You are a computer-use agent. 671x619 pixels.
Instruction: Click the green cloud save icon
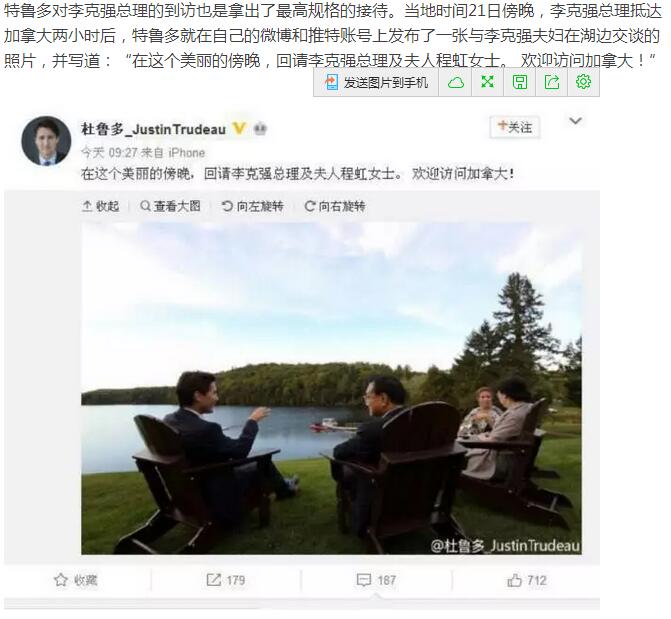[x=455, y=82]
